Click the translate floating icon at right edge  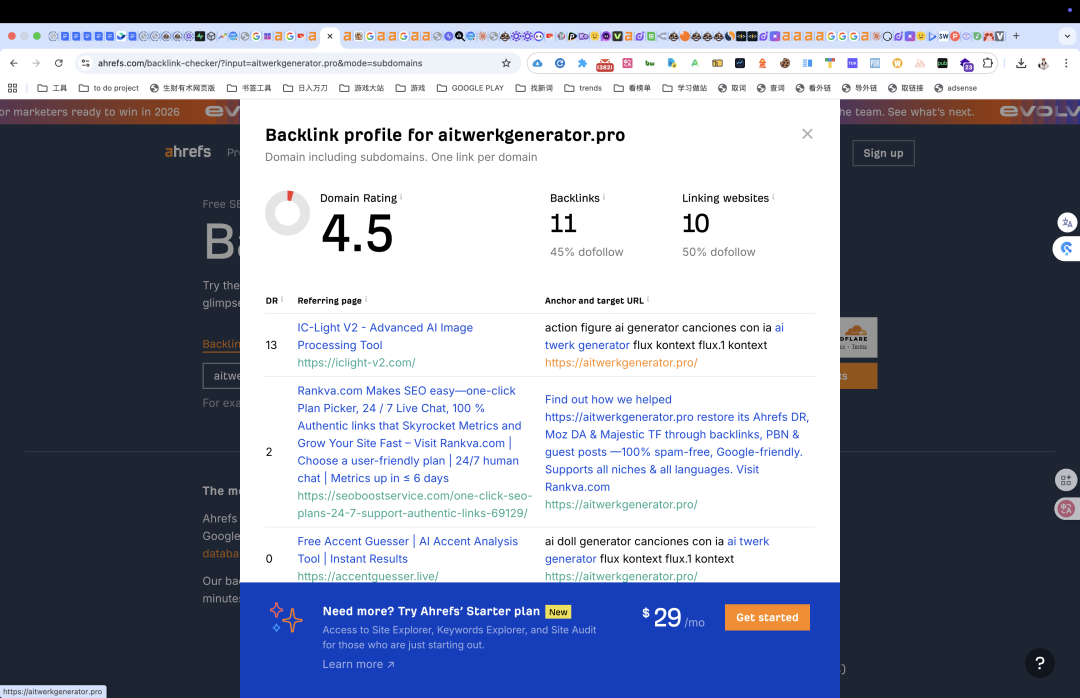pyautogui.click(x=1067, y=223)
